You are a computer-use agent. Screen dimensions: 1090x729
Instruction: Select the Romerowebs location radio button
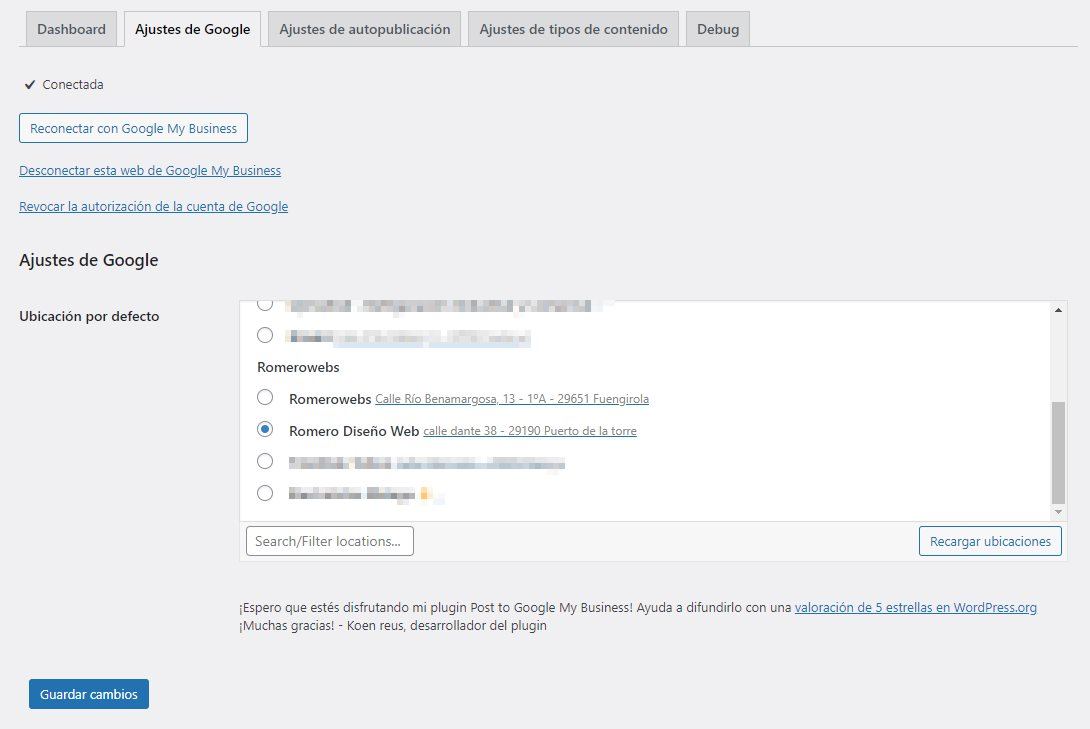(x=265, y=398)
